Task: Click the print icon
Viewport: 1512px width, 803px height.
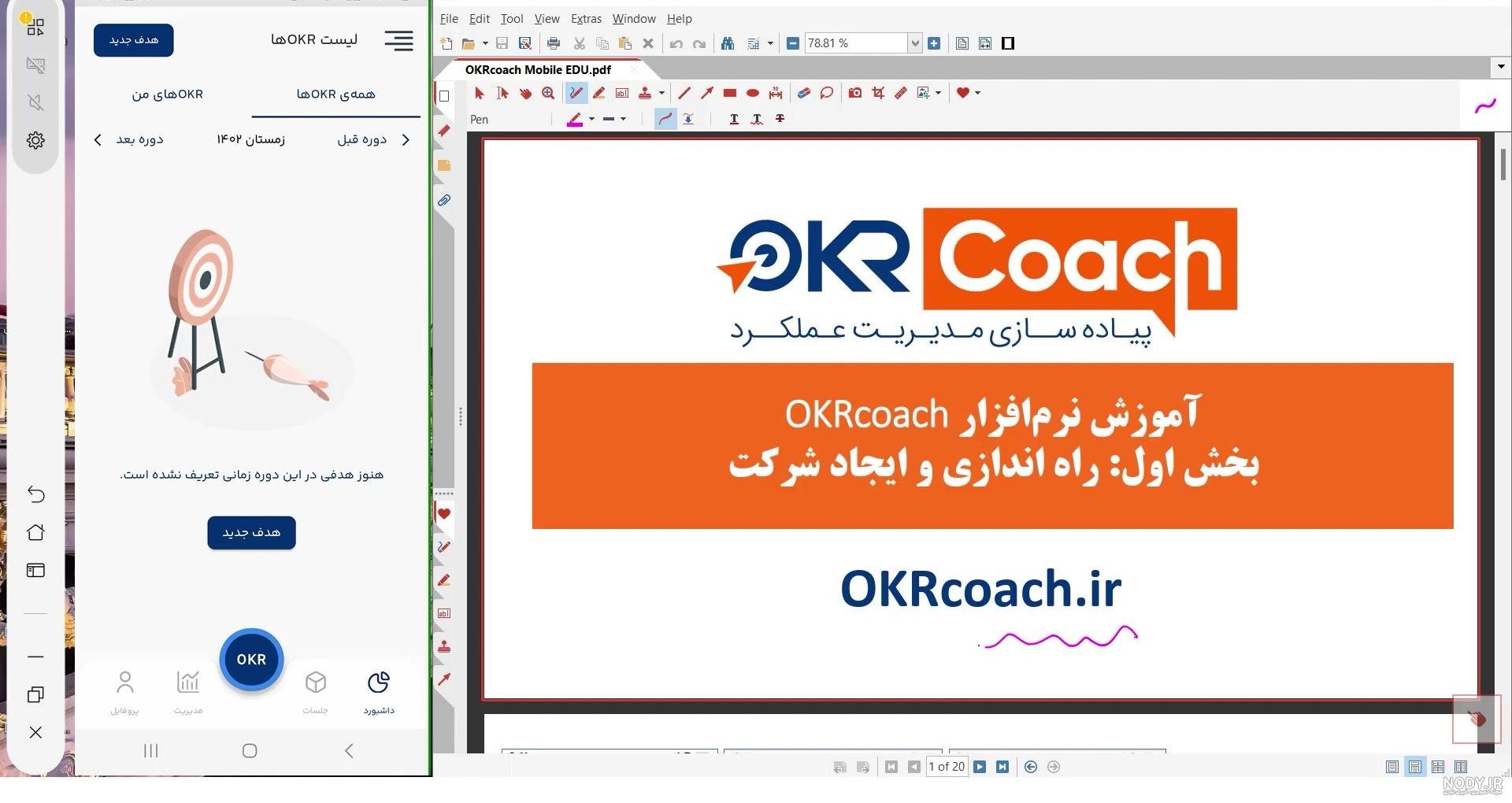Action: [x=554, y=43]
